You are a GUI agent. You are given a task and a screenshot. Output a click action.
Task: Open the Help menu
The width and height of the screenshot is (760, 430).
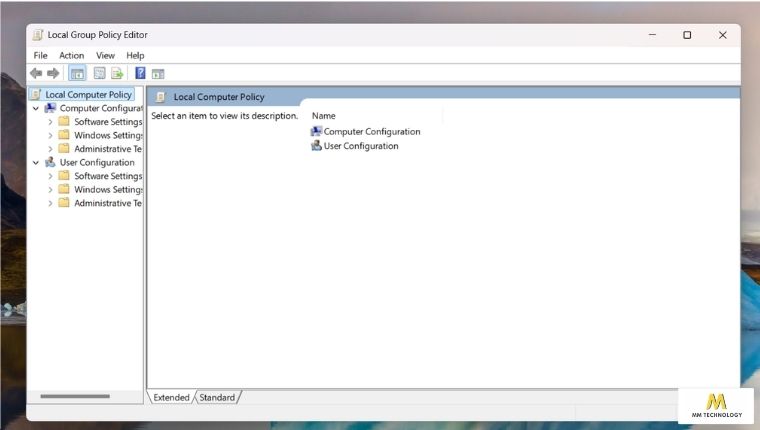tap(135, 55)
